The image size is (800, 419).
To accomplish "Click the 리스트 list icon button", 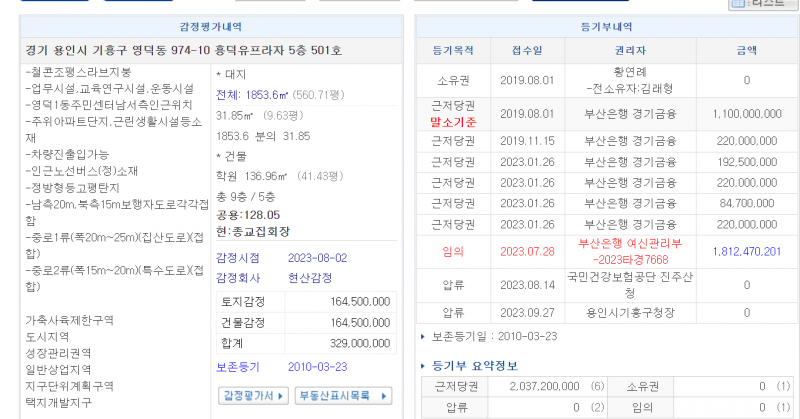I will [765, 4].
